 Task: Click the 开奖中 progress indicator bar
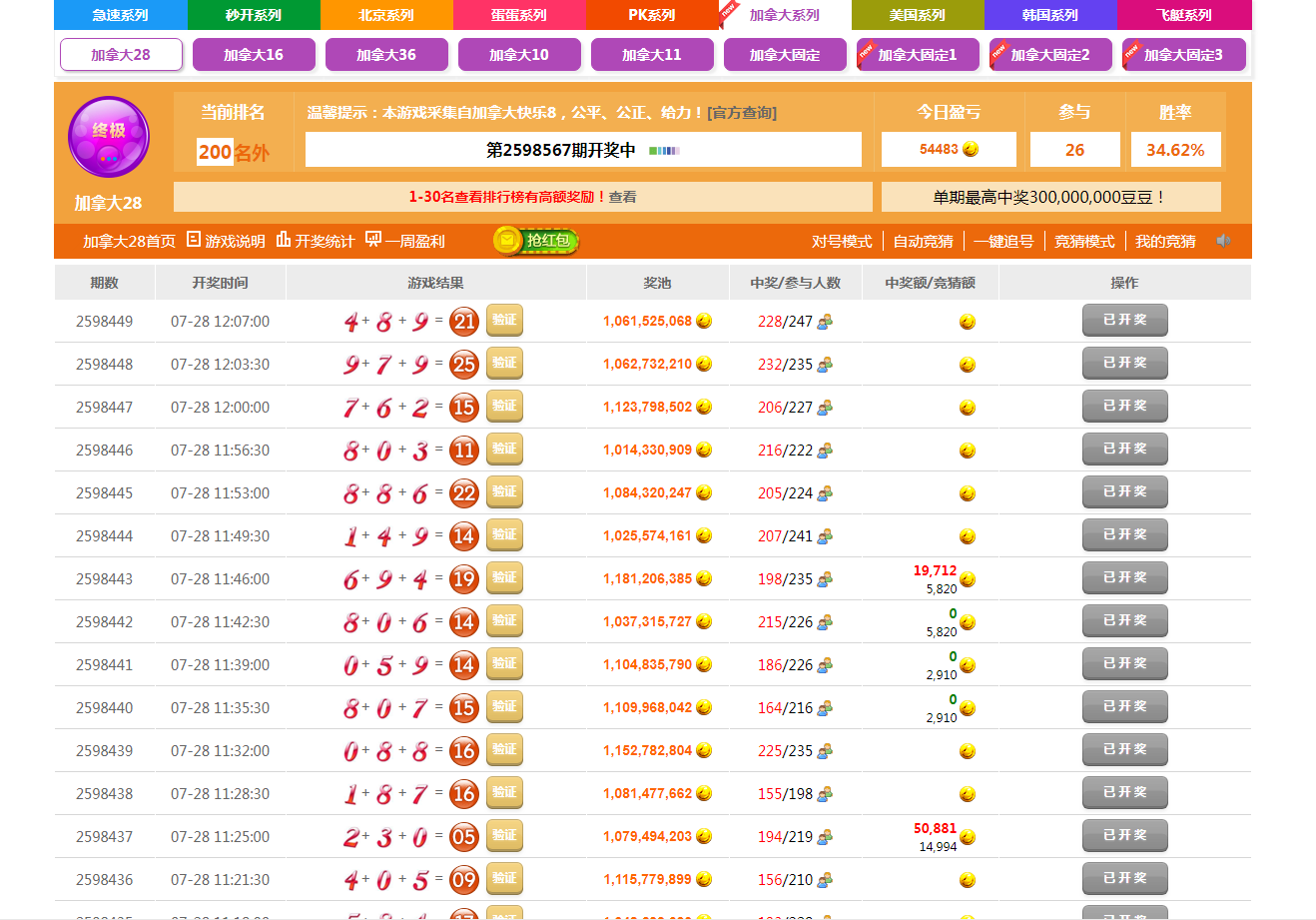tap(664, 151)
